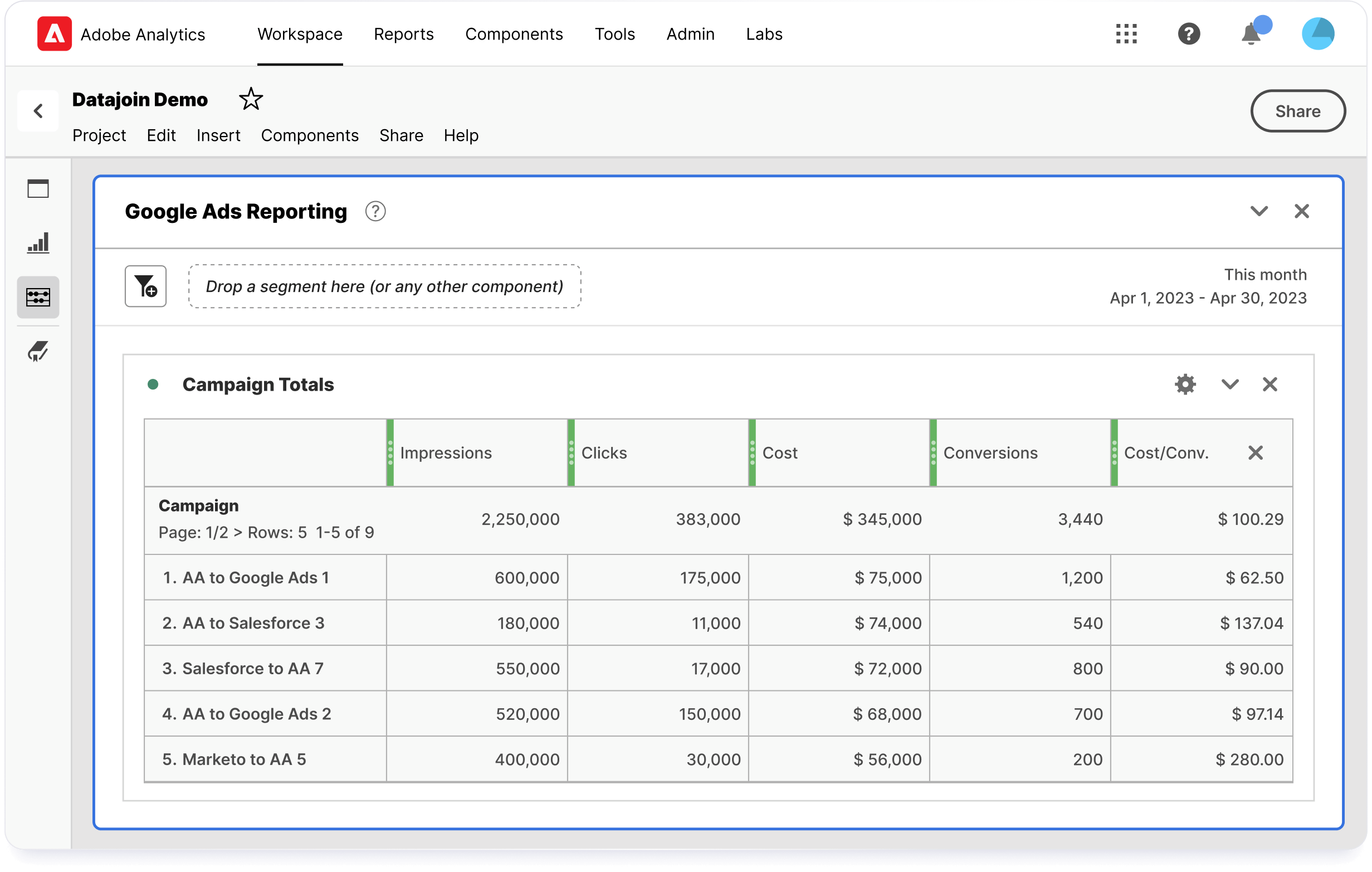Open the Labs tab
Screen dimensions: 1372x872
coord(764,34)
